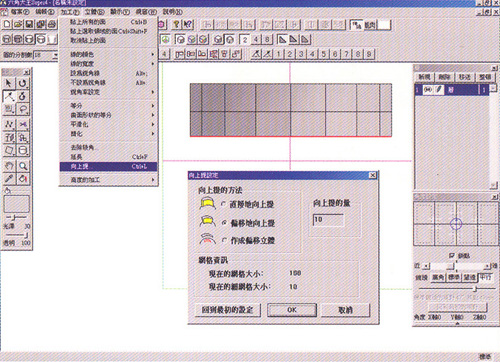Image resolution: width=500 pixels, height=362 pixels.
Task: Select the arrow pointer tool in toolbox
Action: (9, 83)
